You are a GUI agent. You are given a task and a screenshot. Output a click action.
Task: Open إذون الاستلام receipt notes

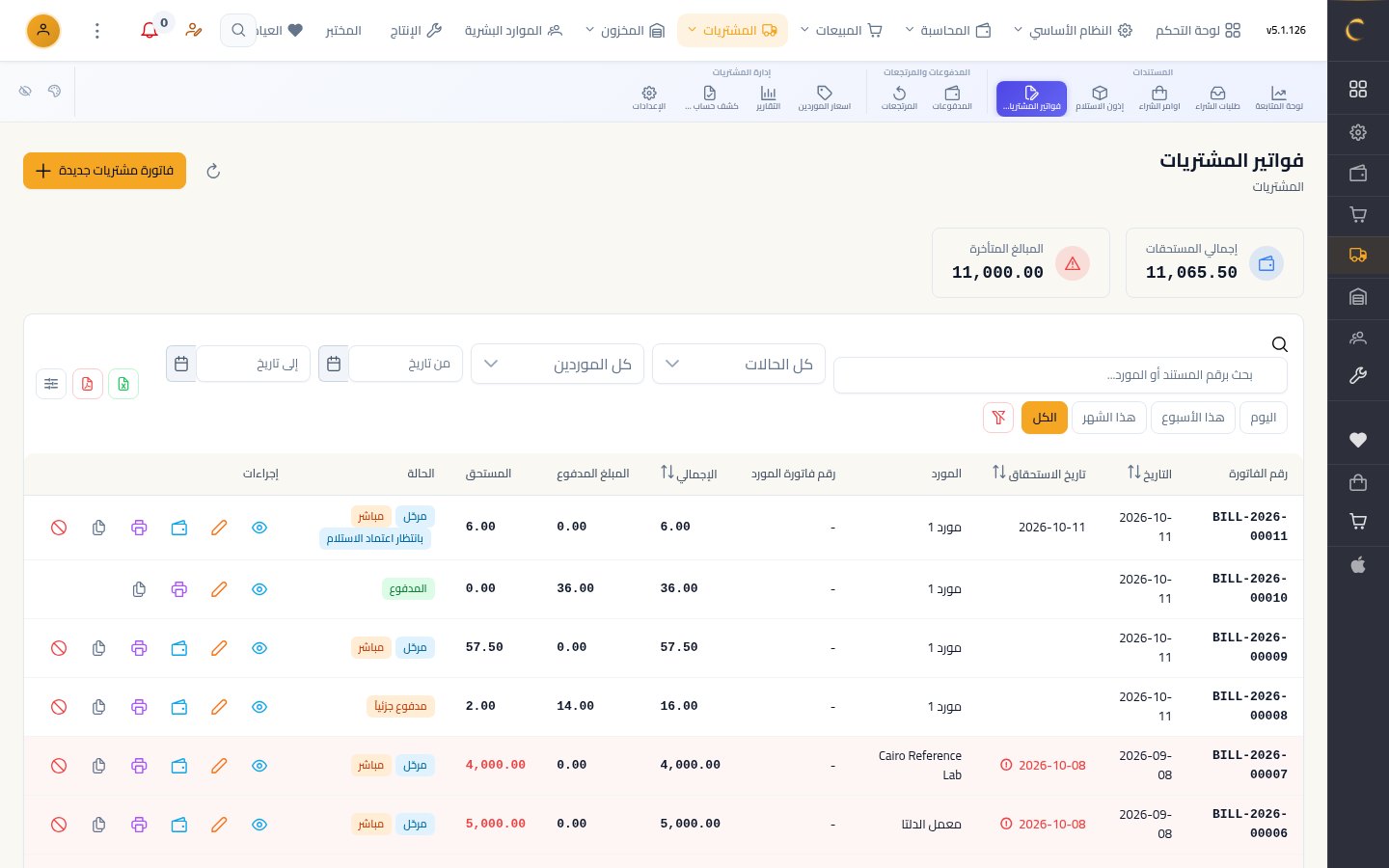[x=1100, y=97]
